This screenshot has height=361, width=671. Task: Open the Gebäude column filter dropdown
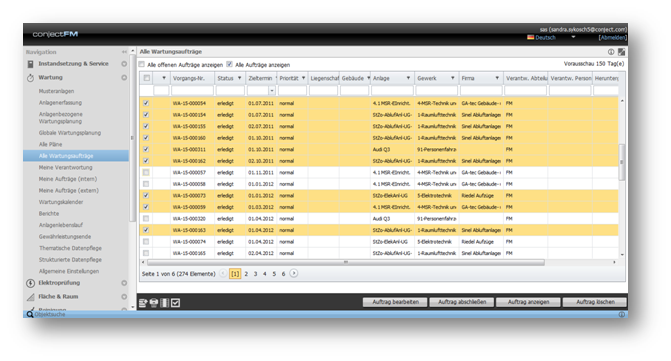368,78
